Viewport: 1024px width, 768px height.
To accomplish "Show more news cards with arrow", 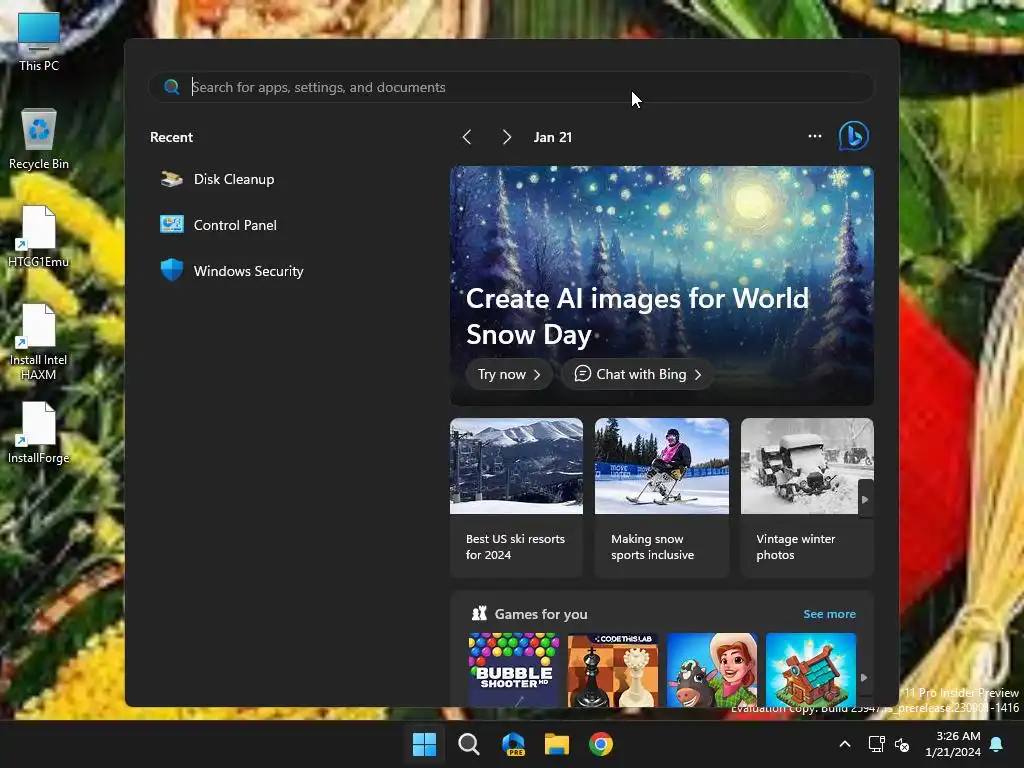I will click(865, 499).
